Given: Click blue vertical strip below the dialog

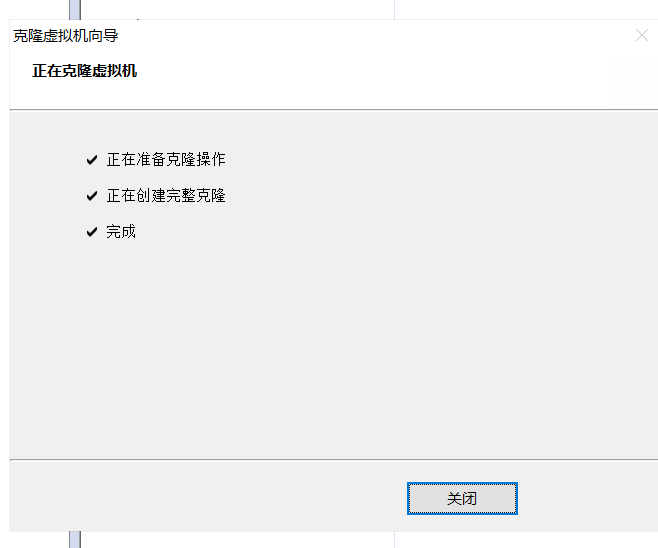Looking at the screenshot, I should tap(75, 540).
